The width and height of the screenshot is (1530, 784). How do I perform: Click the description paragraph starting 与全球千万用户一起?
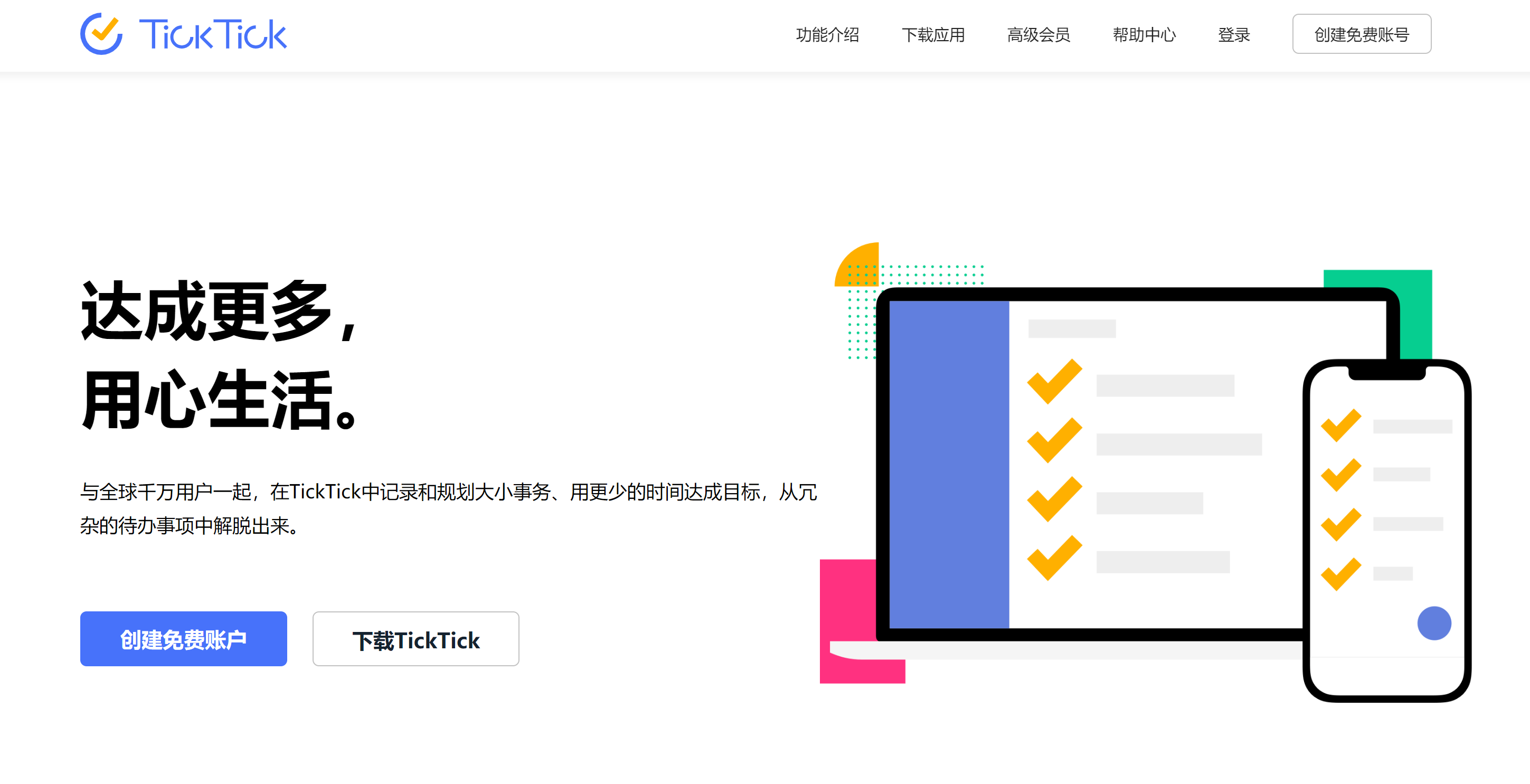449,508
